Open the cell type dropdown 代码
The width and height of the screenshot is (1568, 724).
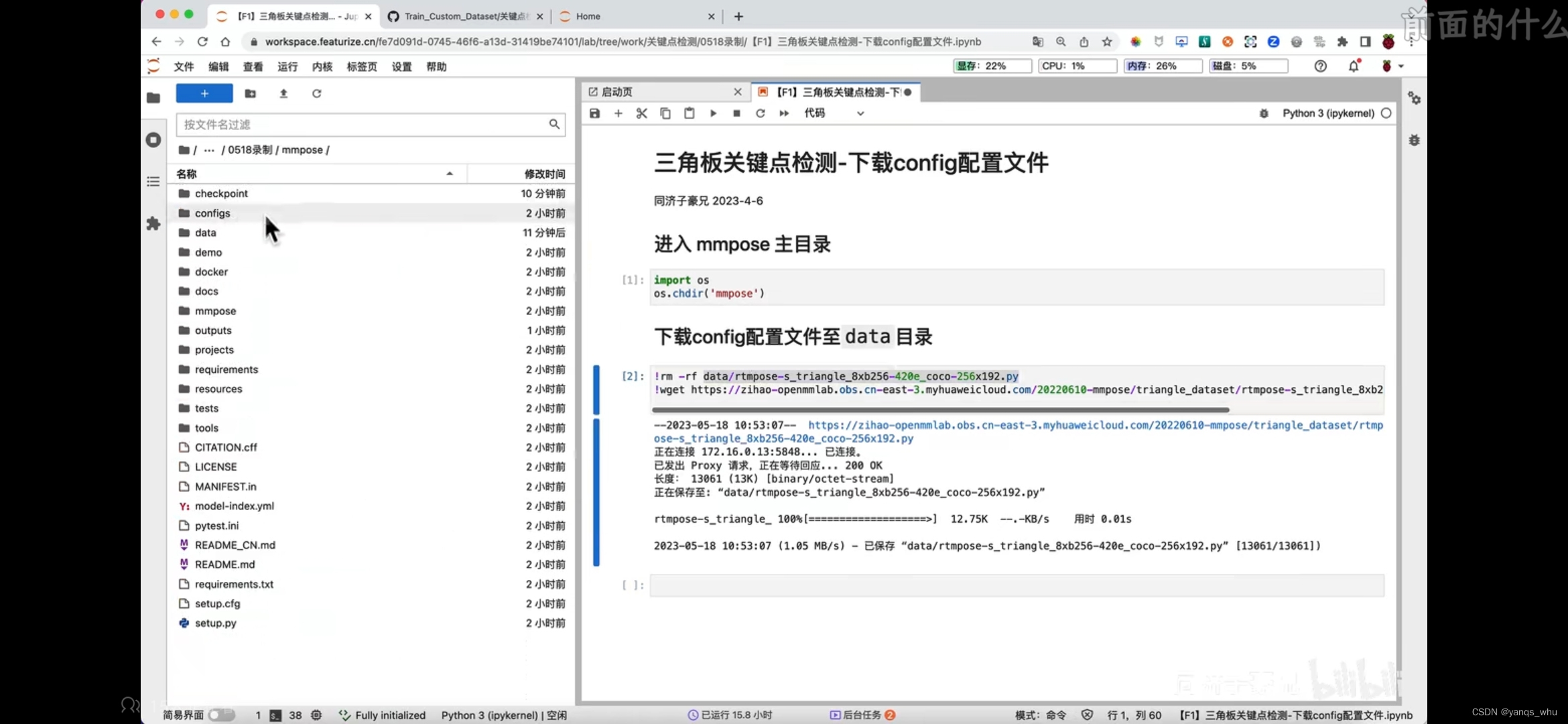834,113
